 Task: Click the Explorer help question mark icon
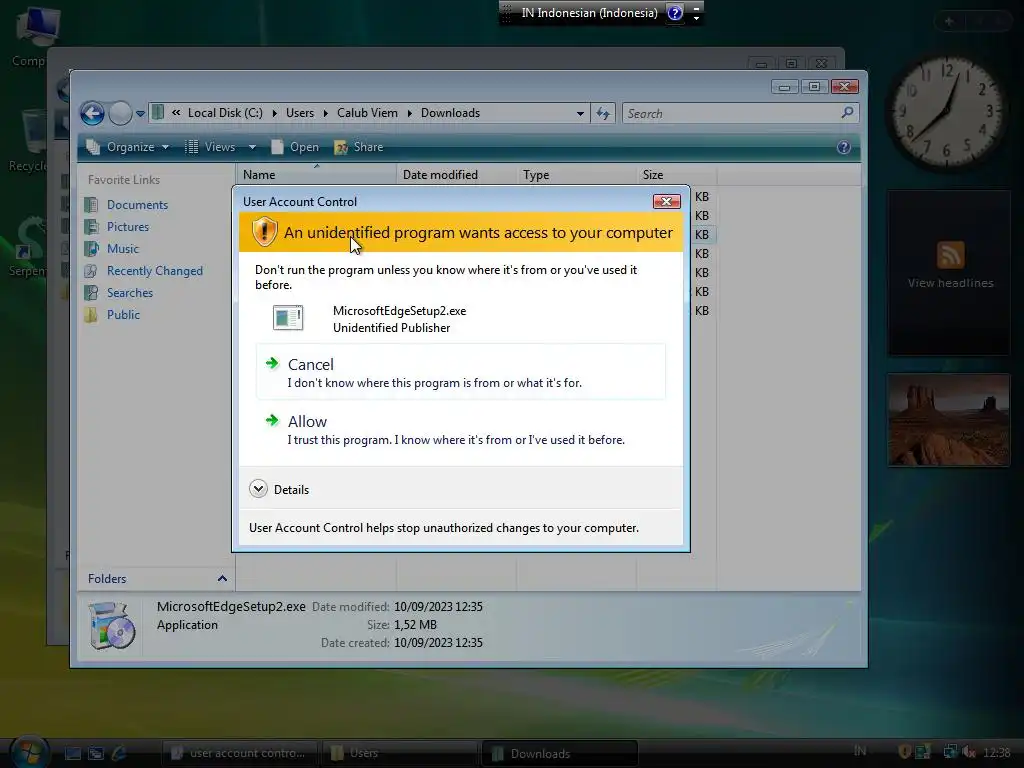(x=844, y=147)
